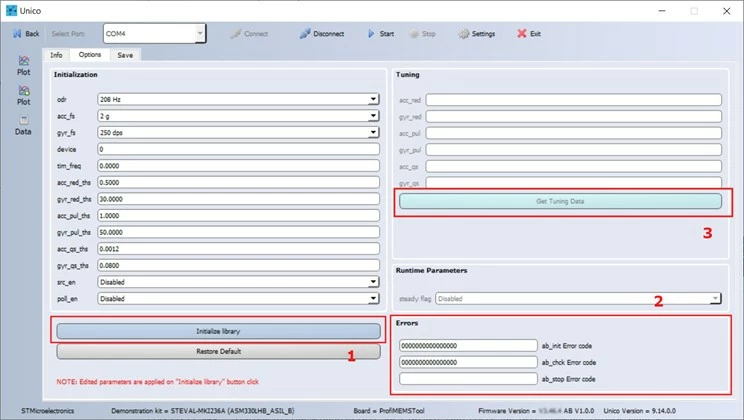The width and height of the screenshot is (744, 420).
Task: Click the ab_chck Error code field
Action: click(x=468, y=362)
